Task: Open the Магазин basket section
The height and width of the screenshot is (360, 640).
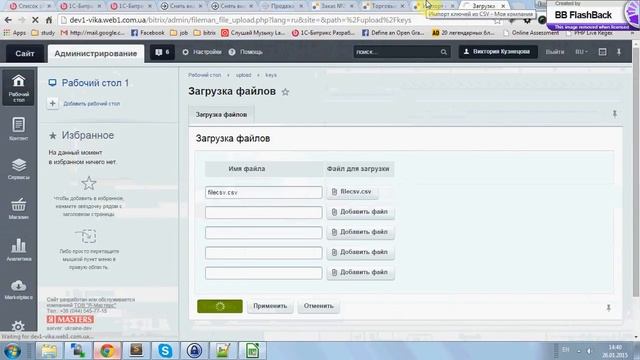Action: 18,209
